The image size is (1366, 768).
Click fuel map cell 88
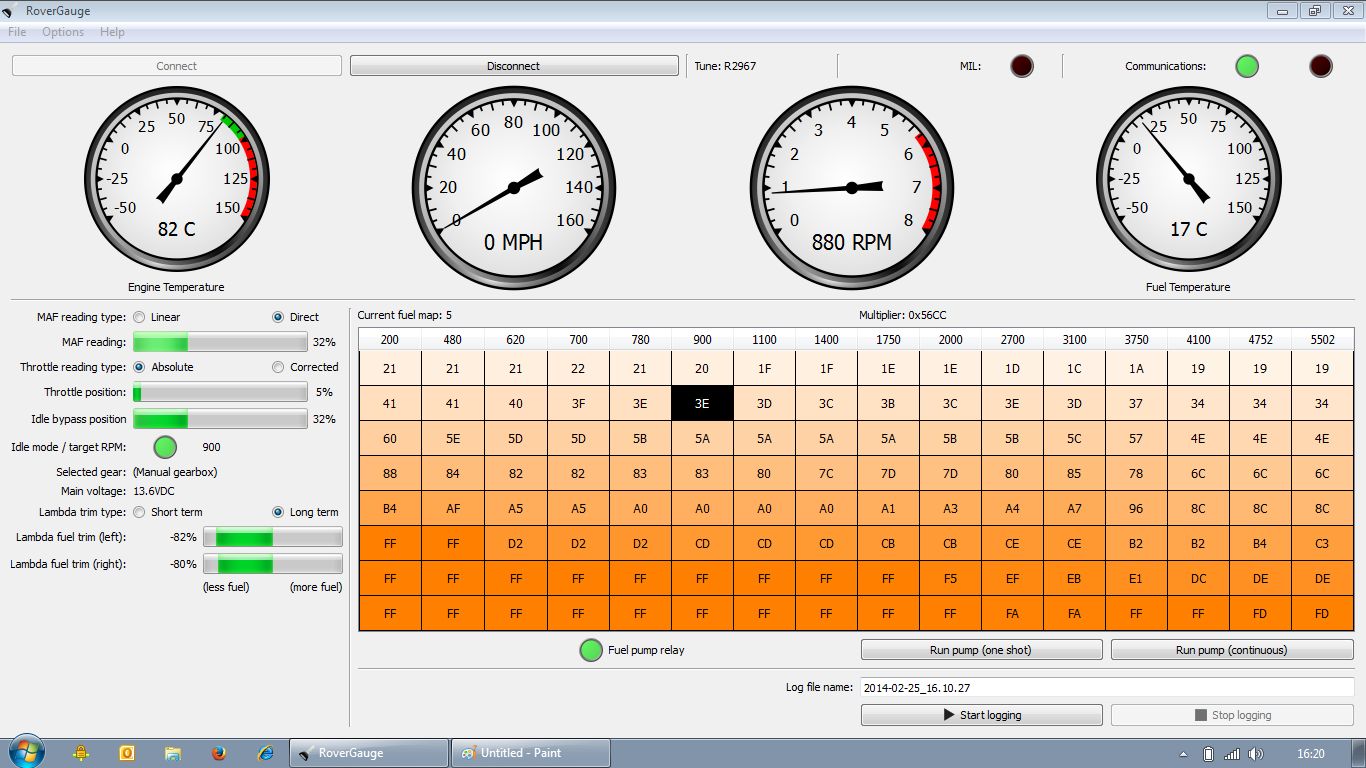[390, 473]
